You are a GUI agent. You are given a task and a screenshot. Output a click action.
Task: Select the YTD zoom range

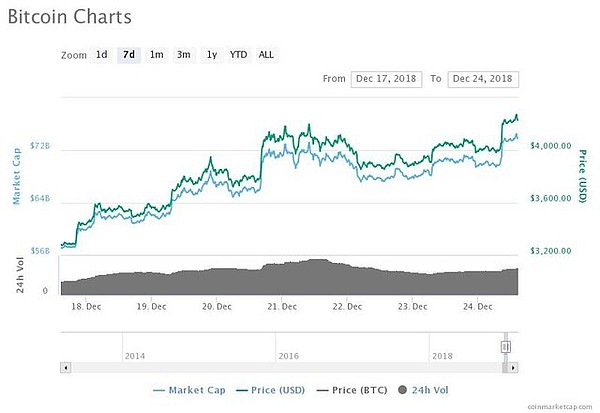238,55
